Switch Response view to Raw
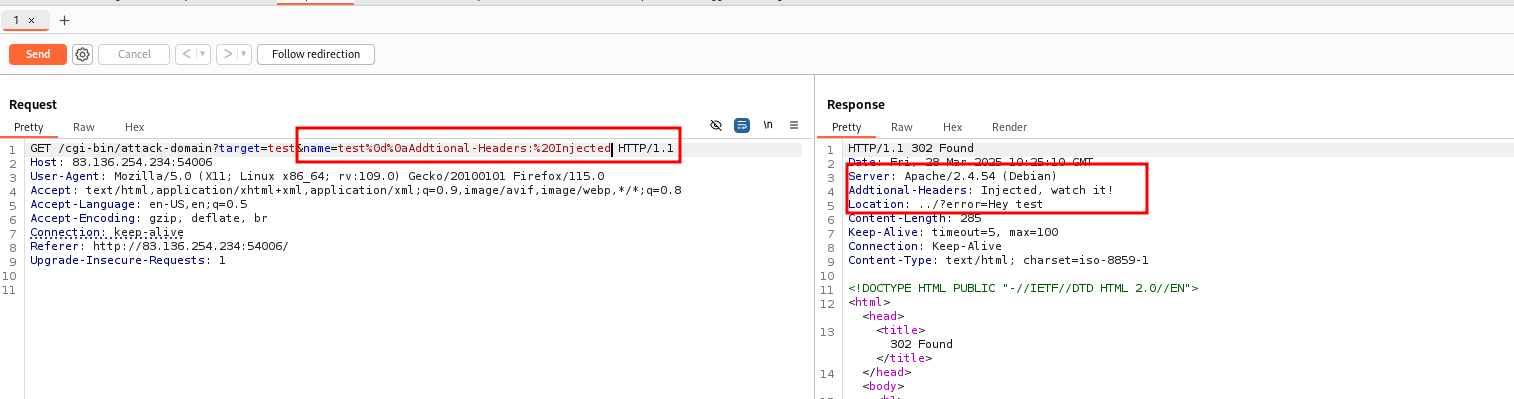Screen dimensions: 1514x399 point(902,127)
